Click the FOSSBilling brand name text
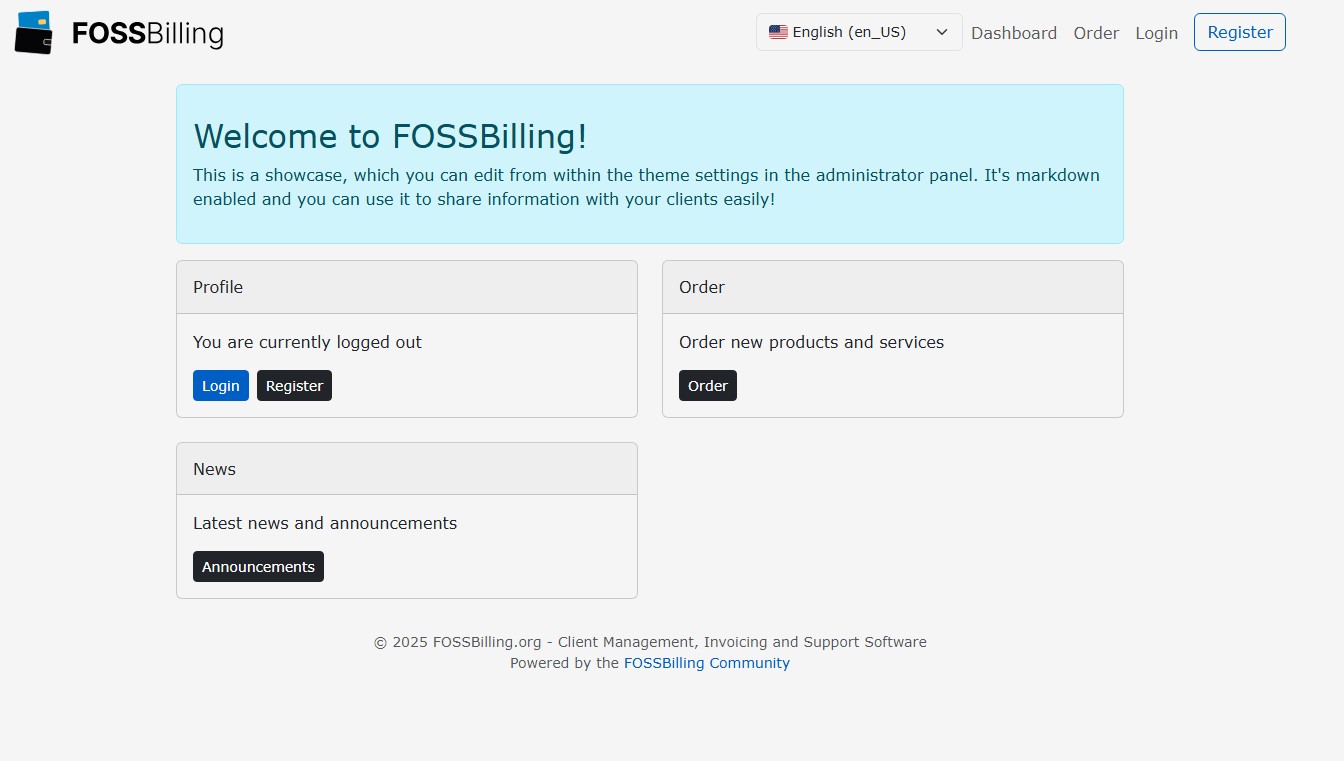Viewport: 1344px width, 761px height. click(148, 33)
